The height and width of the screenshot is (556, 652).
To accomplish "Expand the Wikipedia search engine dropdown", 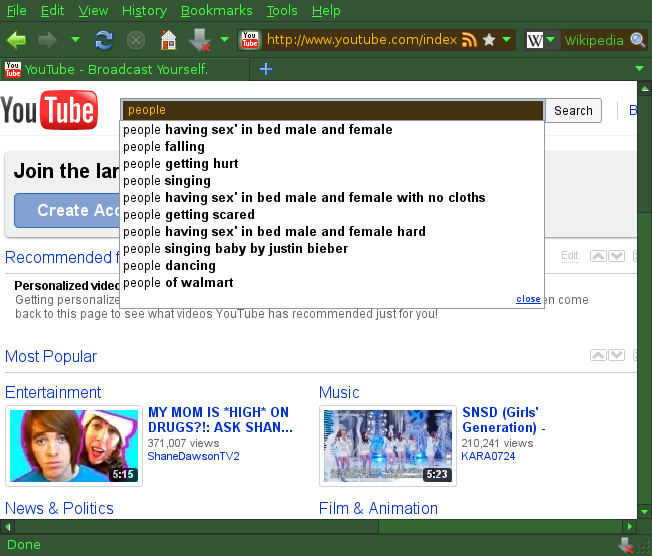I will point(551,40).
